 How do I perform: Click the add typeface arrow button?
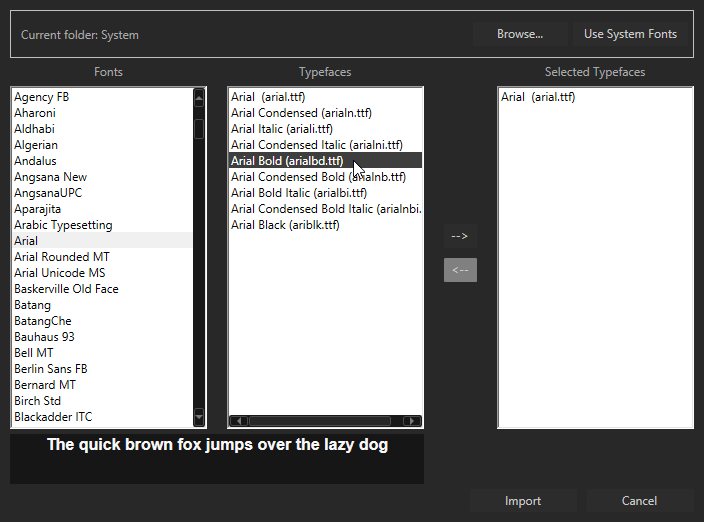click(x=460, y=236)
